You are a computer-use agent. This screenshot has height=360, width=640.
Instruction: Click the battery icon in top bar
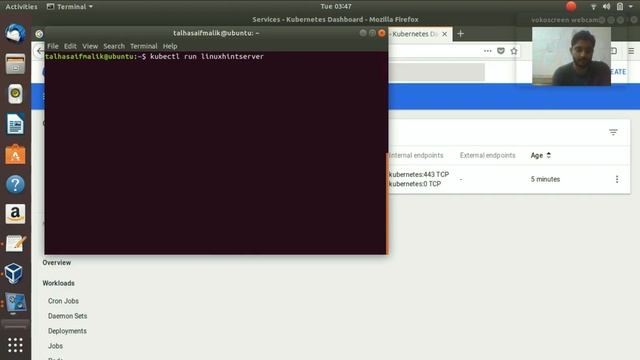pyautogui.click(x=620, y=7)
